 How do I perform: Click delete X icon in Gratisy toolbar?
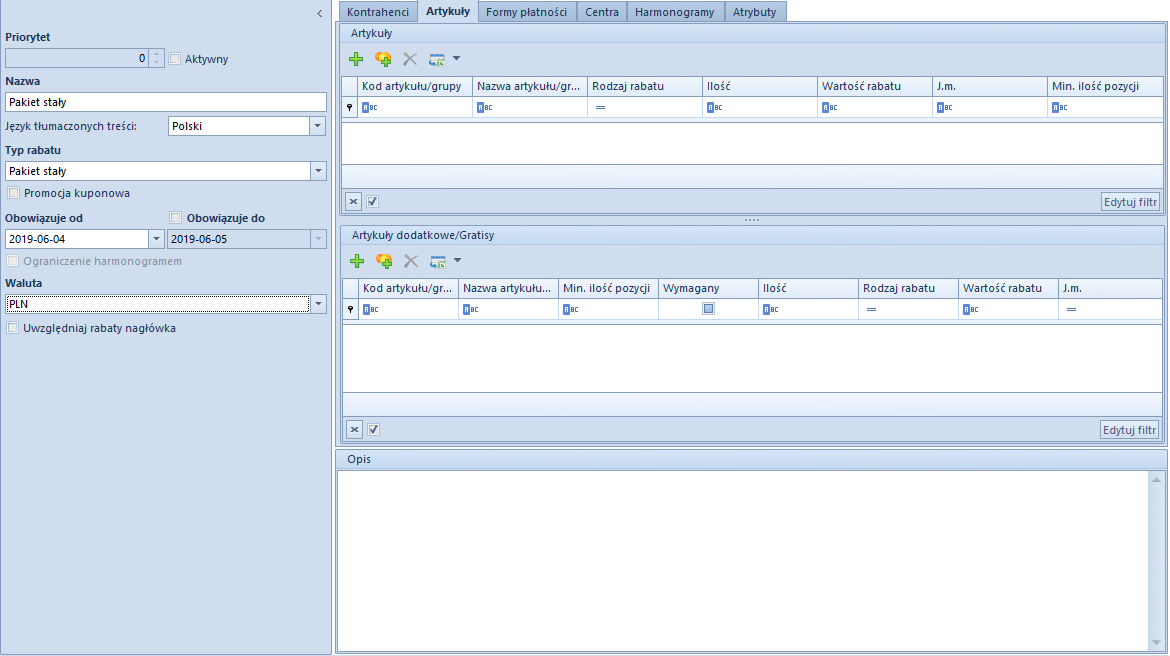click(410, 261)
